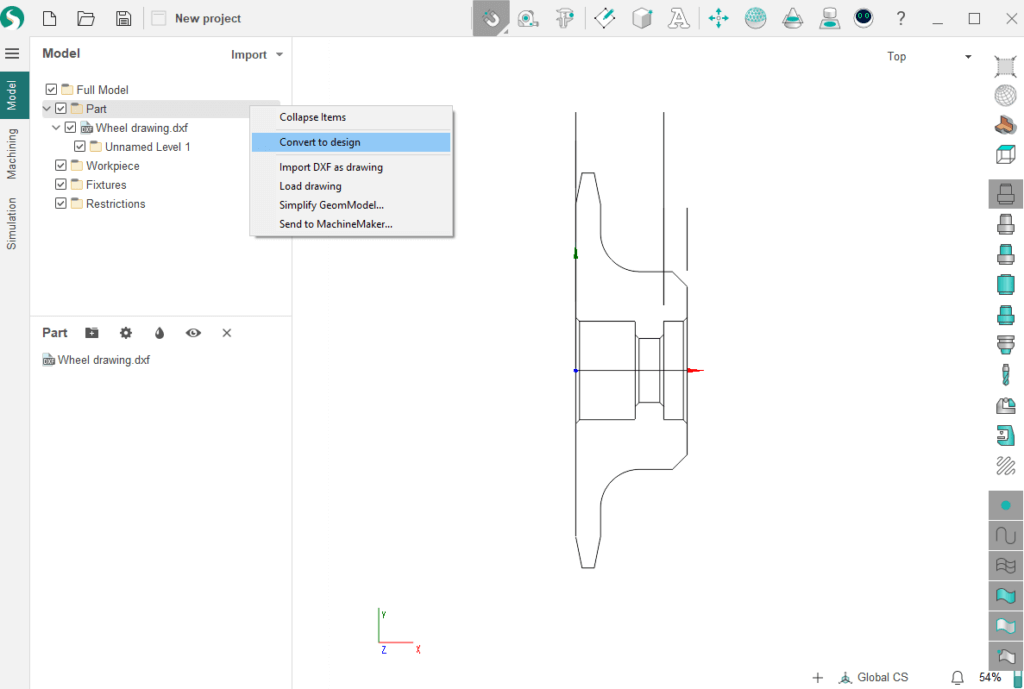Choose Convert to design from context menu
This screenshot has height=689, width=1024.
[x=320, y=142]
